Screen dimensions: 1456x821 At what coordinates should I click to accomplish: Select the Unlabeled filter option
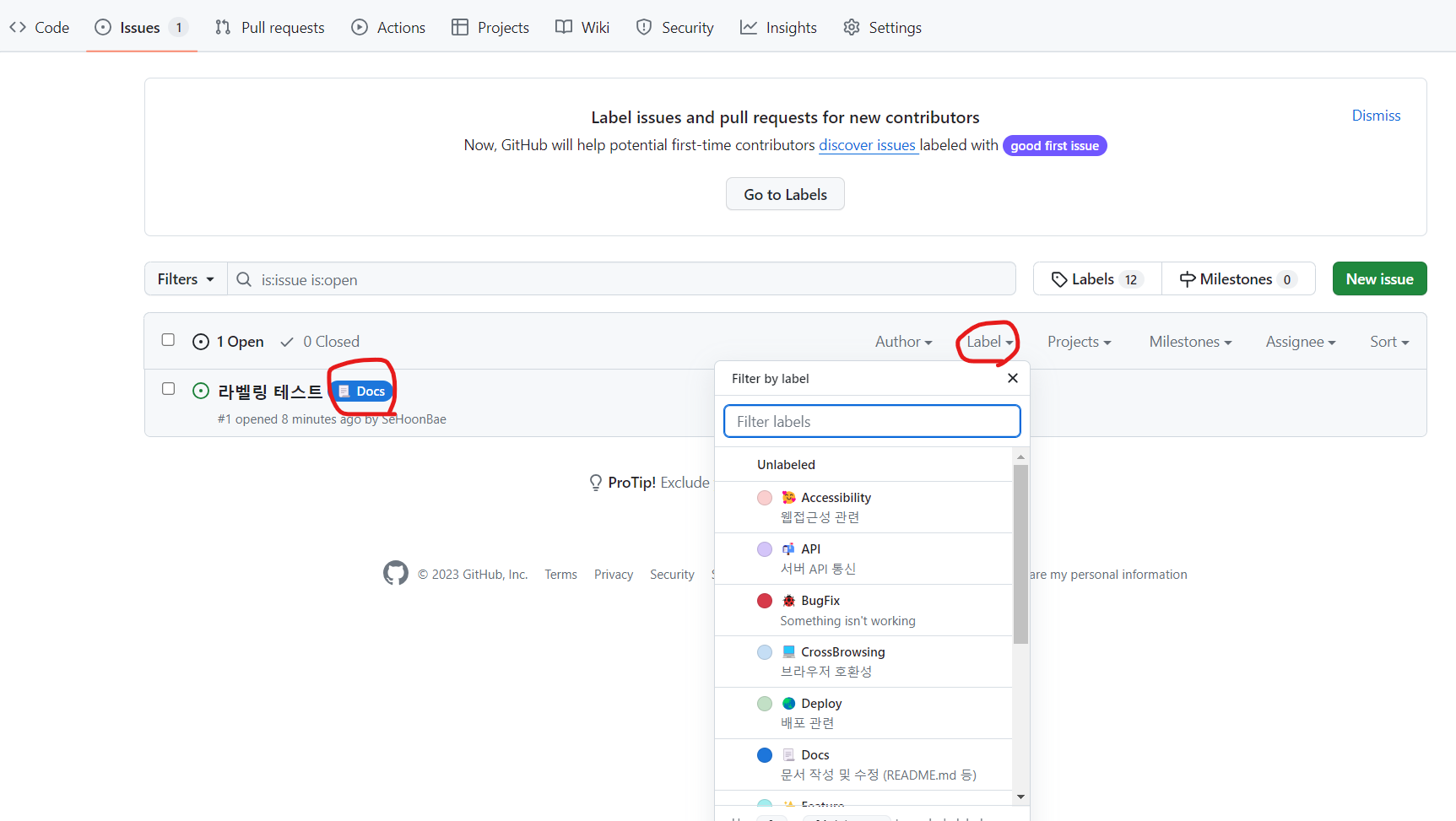pyautogui.click(x=863, y=464)
